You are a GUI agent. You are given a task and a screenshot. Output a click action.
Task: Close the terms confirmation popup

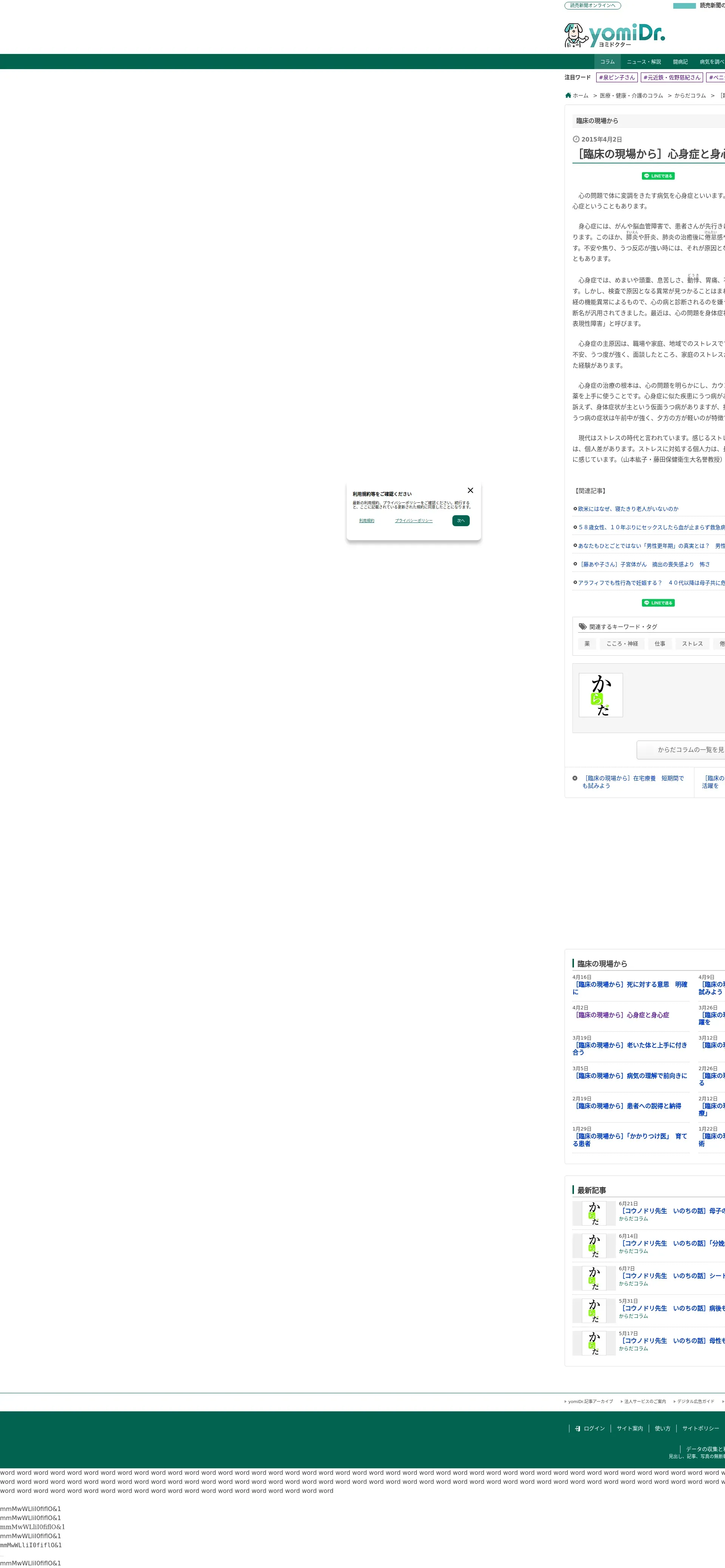coord(470,491)
